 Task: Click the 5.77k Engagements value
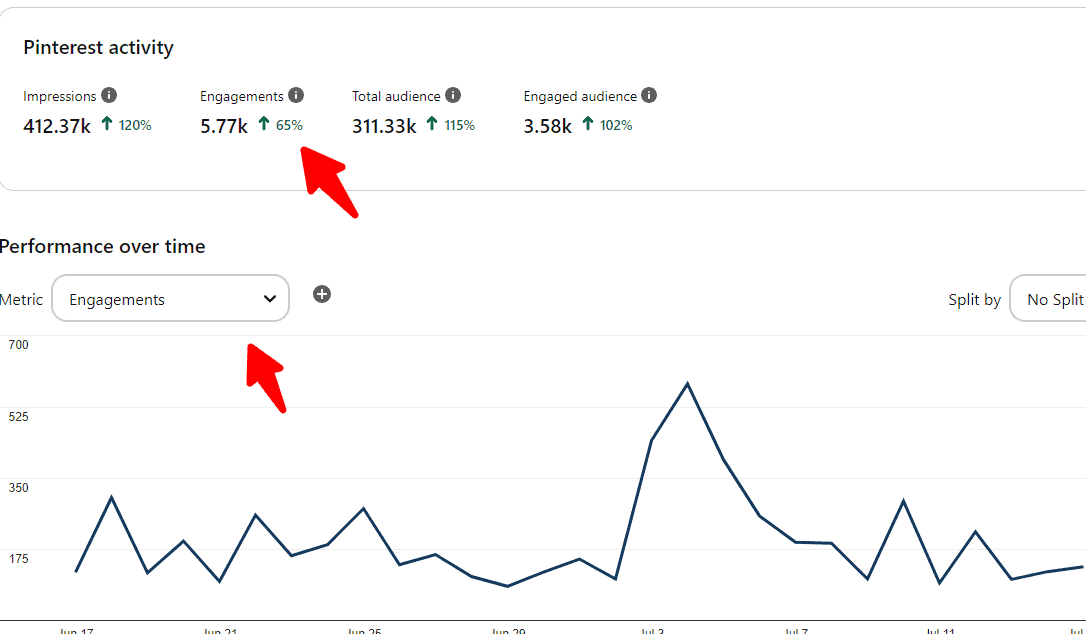pyautogui.click(x=224, y=126)
